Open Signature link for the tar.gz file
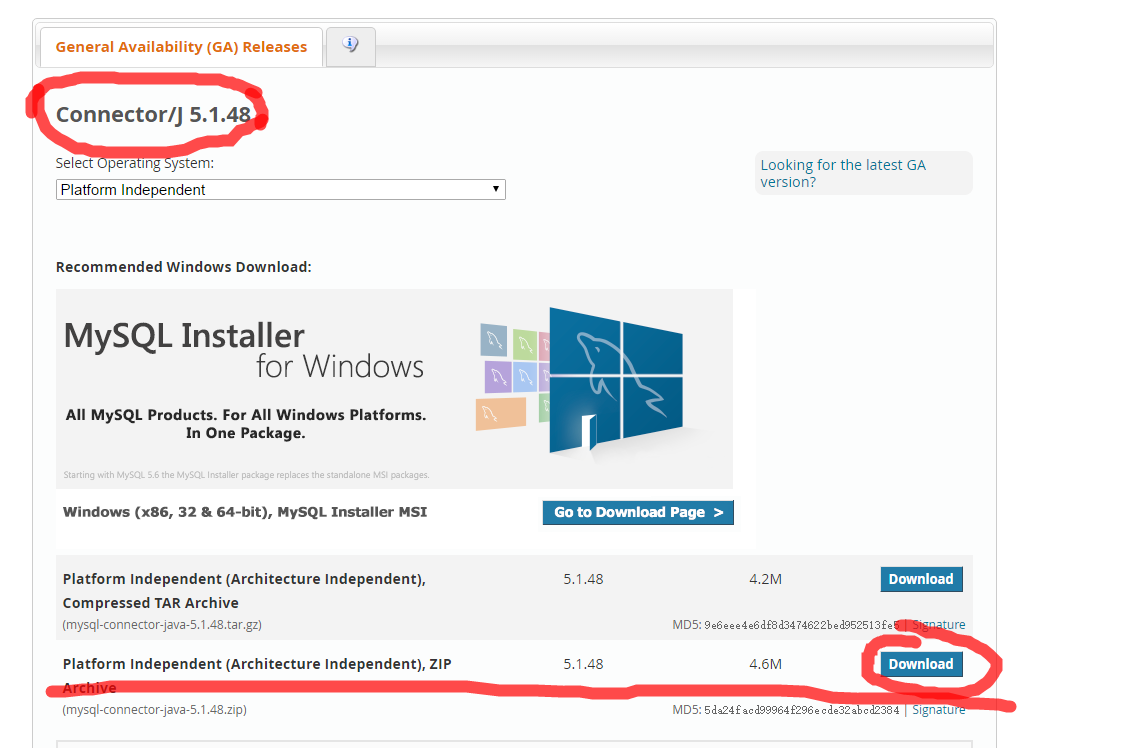 pos(938,625)
